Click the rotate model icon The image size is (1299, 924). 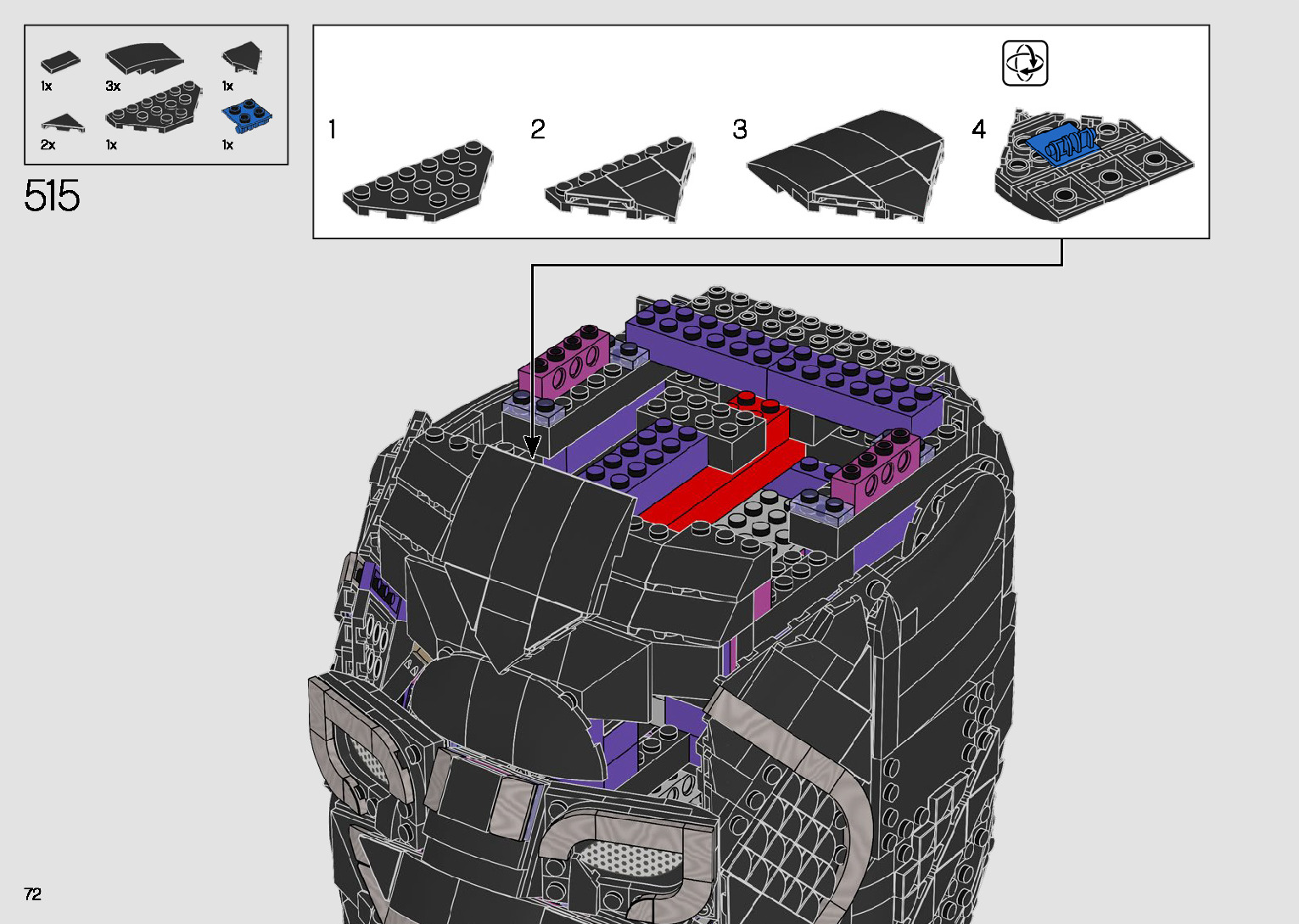point(1025,63)
